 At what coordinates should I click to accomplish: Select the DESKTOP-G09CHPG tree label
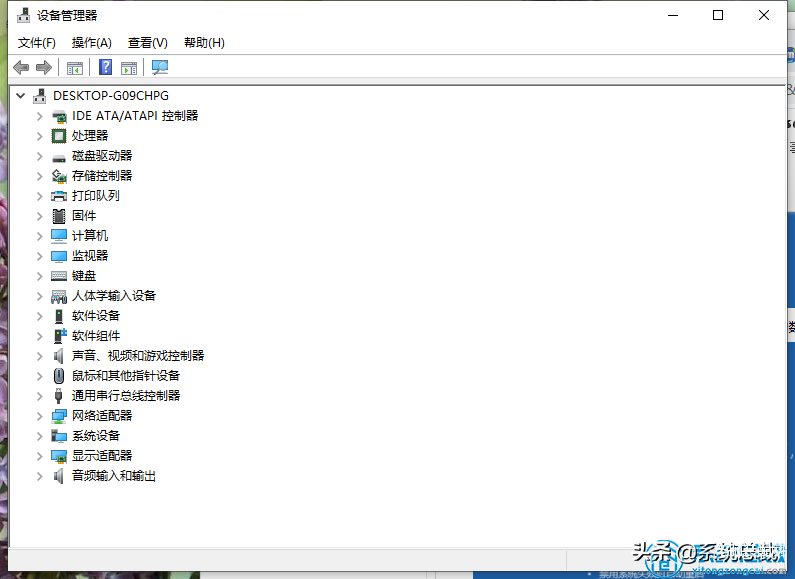(x=111, y=96)
